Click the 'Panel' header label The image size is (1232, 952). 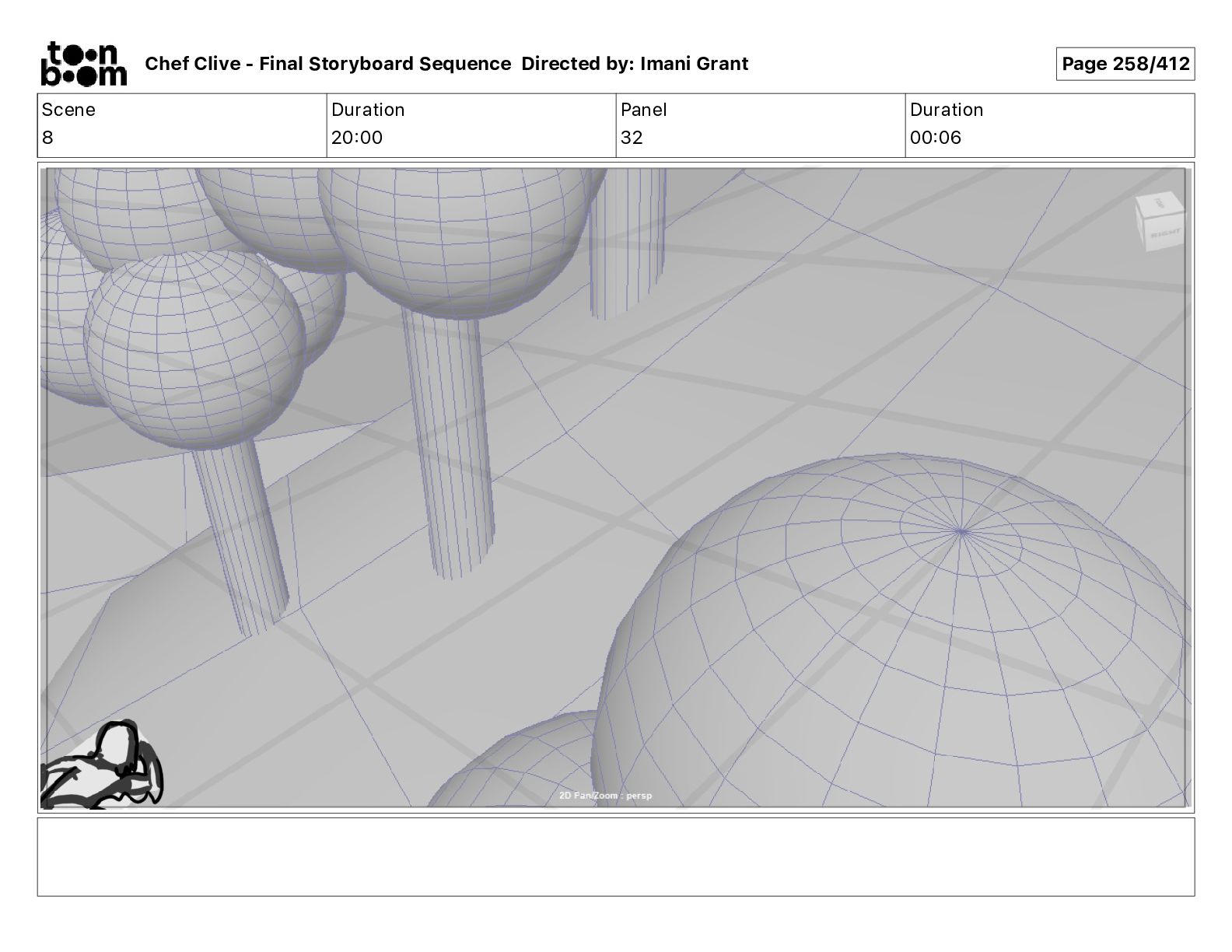point(644,110)
